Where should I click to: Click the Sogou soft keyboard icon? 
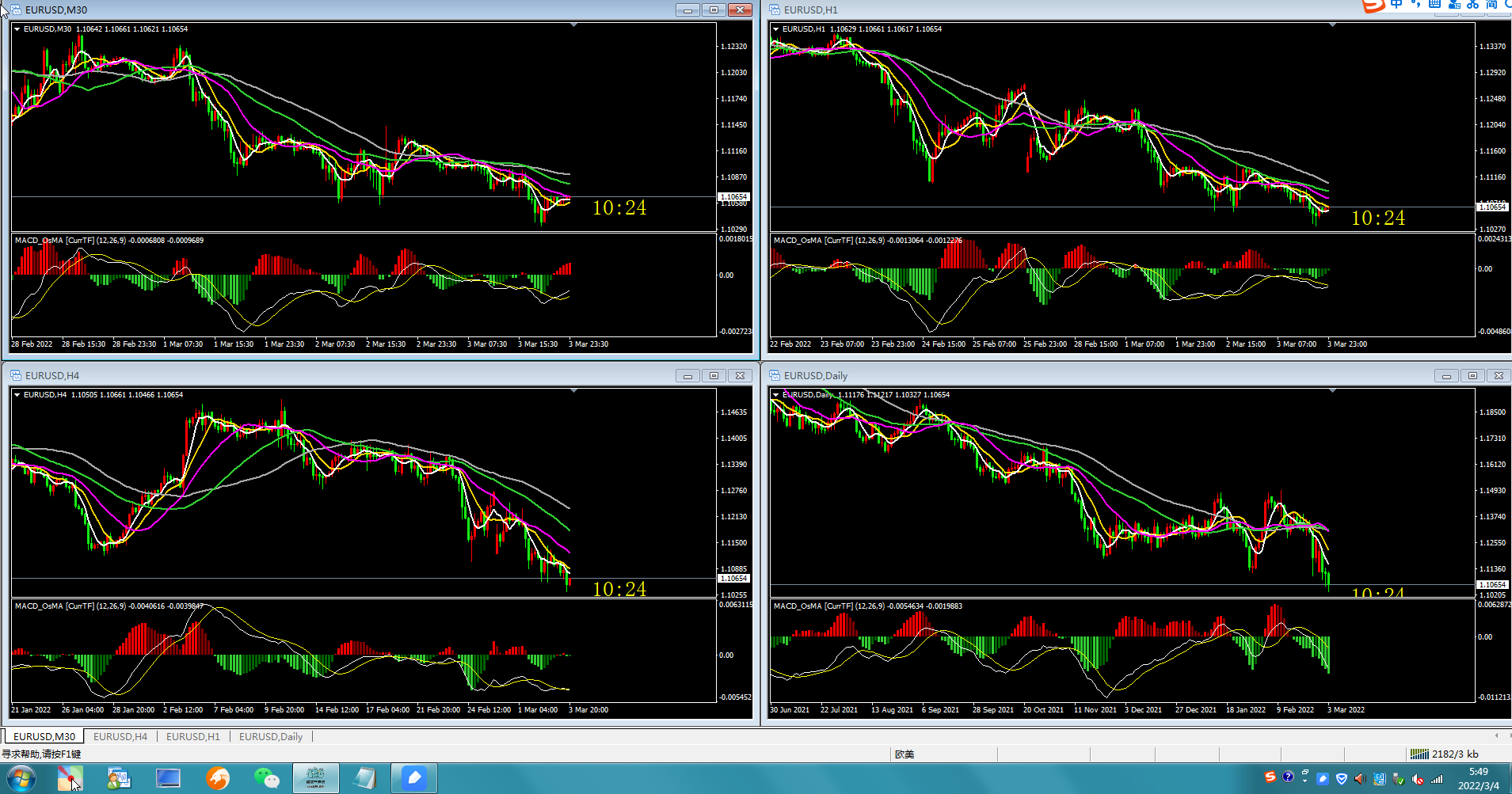1434,4
